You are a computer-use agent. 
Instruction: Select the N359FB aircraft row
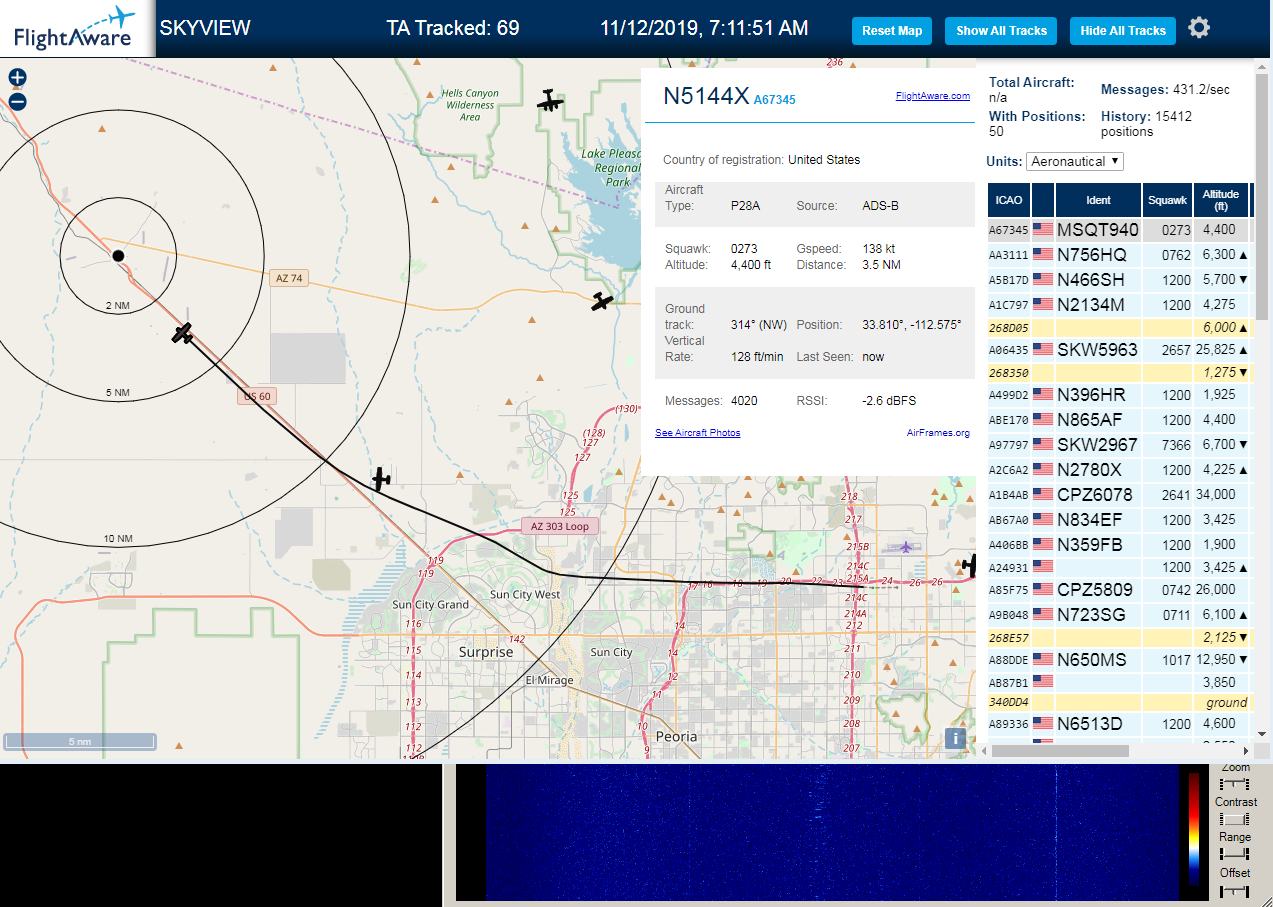[1119, 545]
